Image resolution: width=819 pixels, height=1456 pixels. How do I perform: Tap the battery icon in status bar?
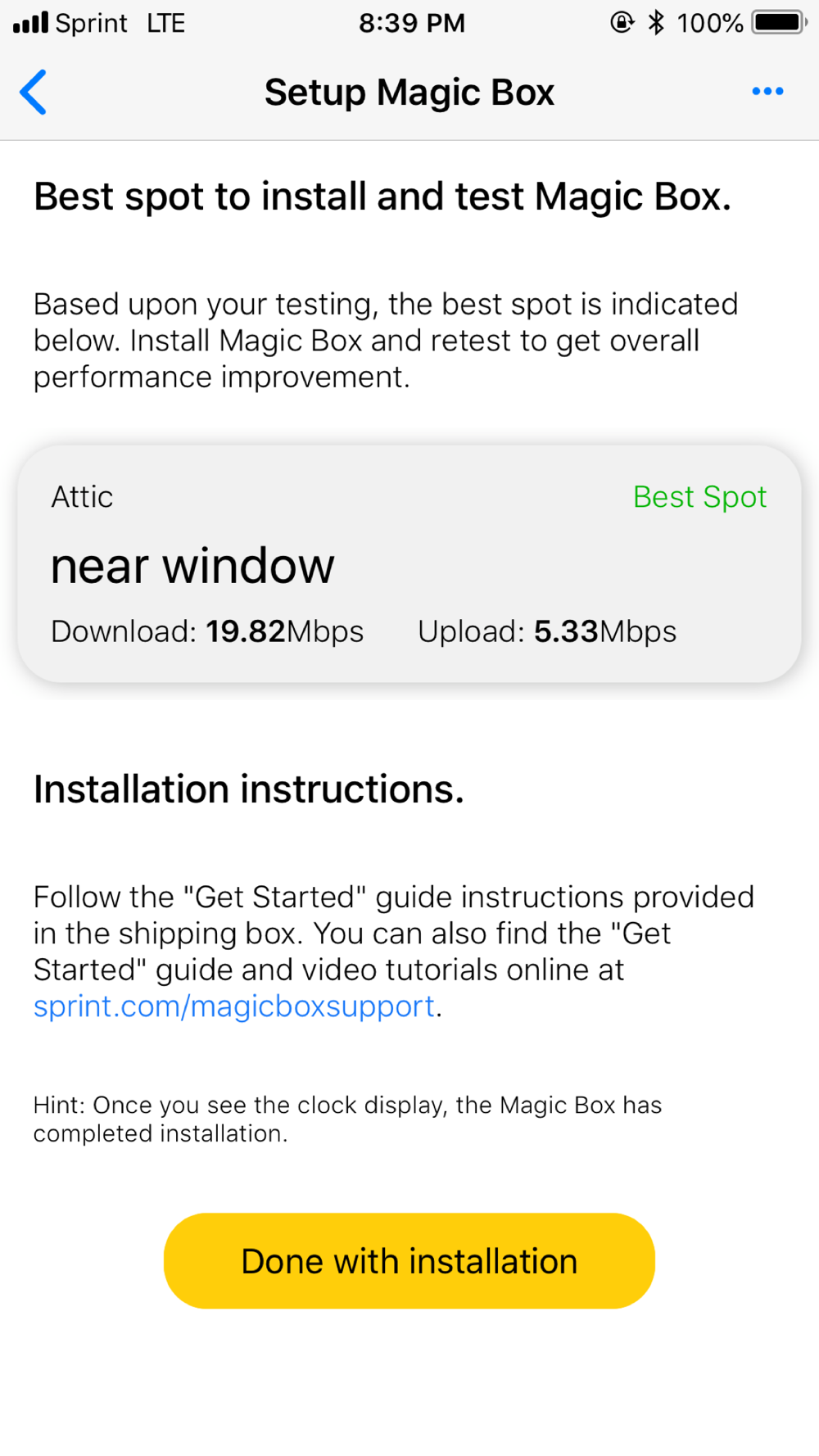click(779, 22)
